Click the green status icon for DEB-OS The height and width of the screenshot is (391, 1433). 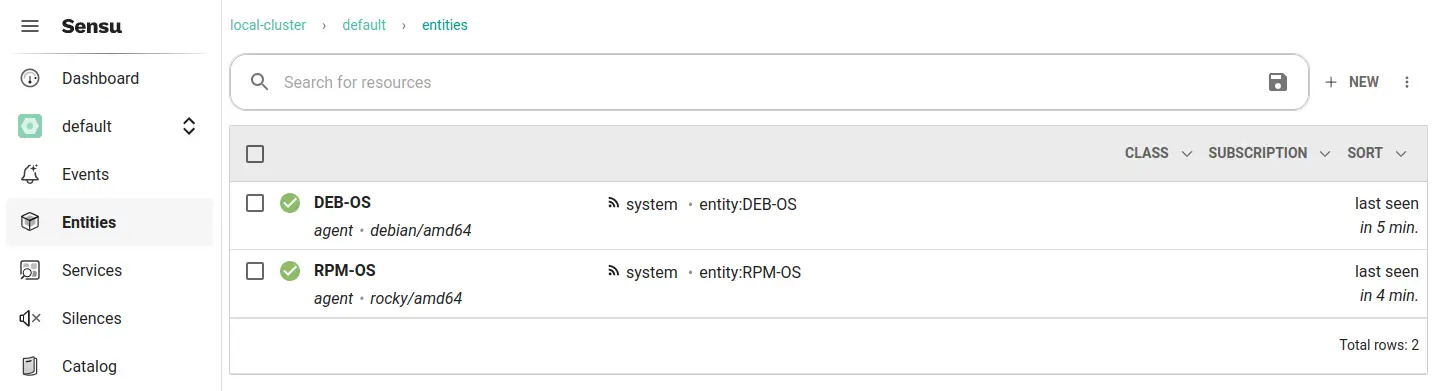point(290,204)
